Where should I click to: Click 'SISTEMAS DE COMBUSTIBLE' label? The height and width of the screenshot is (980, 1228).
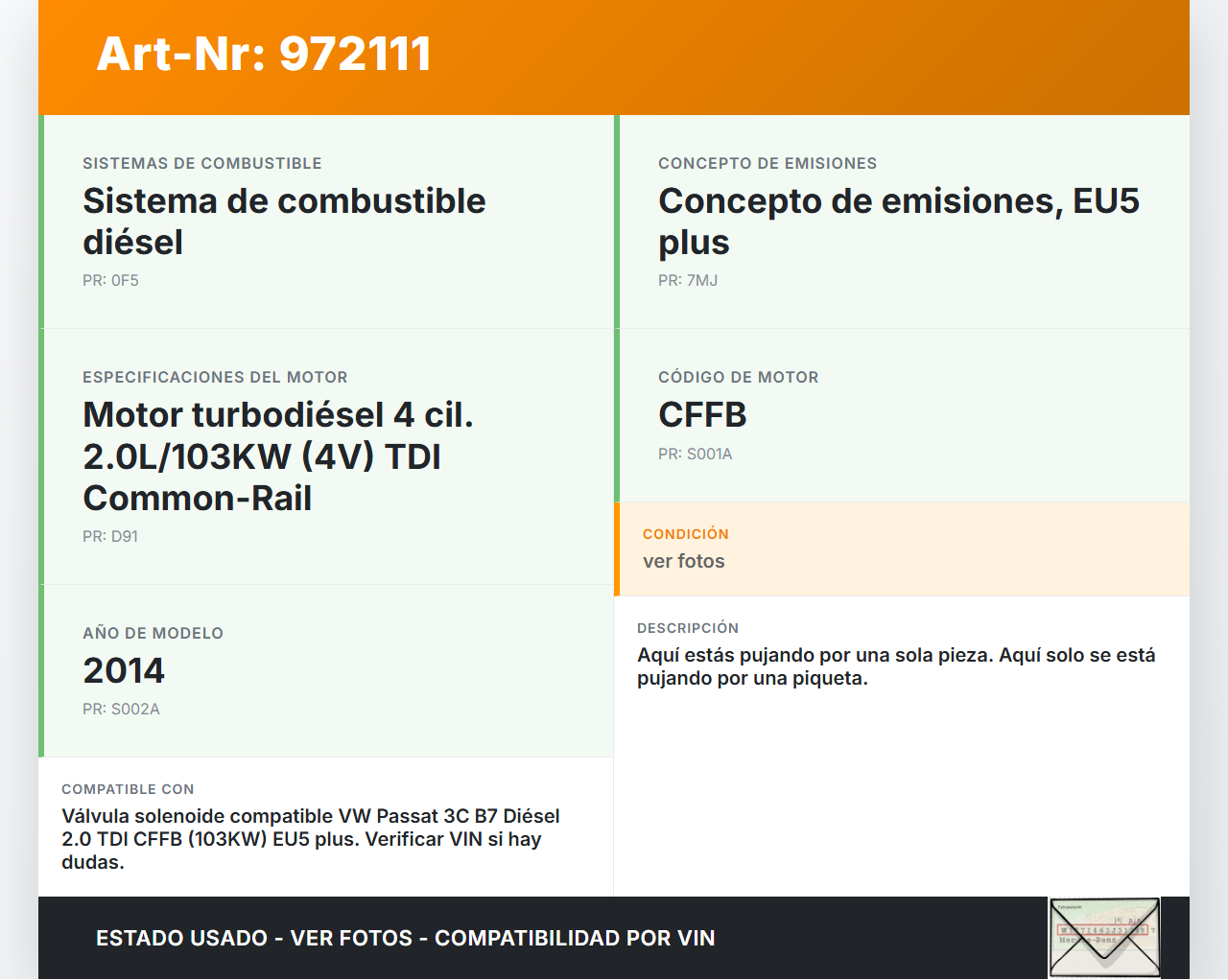[x=202, y=164]
